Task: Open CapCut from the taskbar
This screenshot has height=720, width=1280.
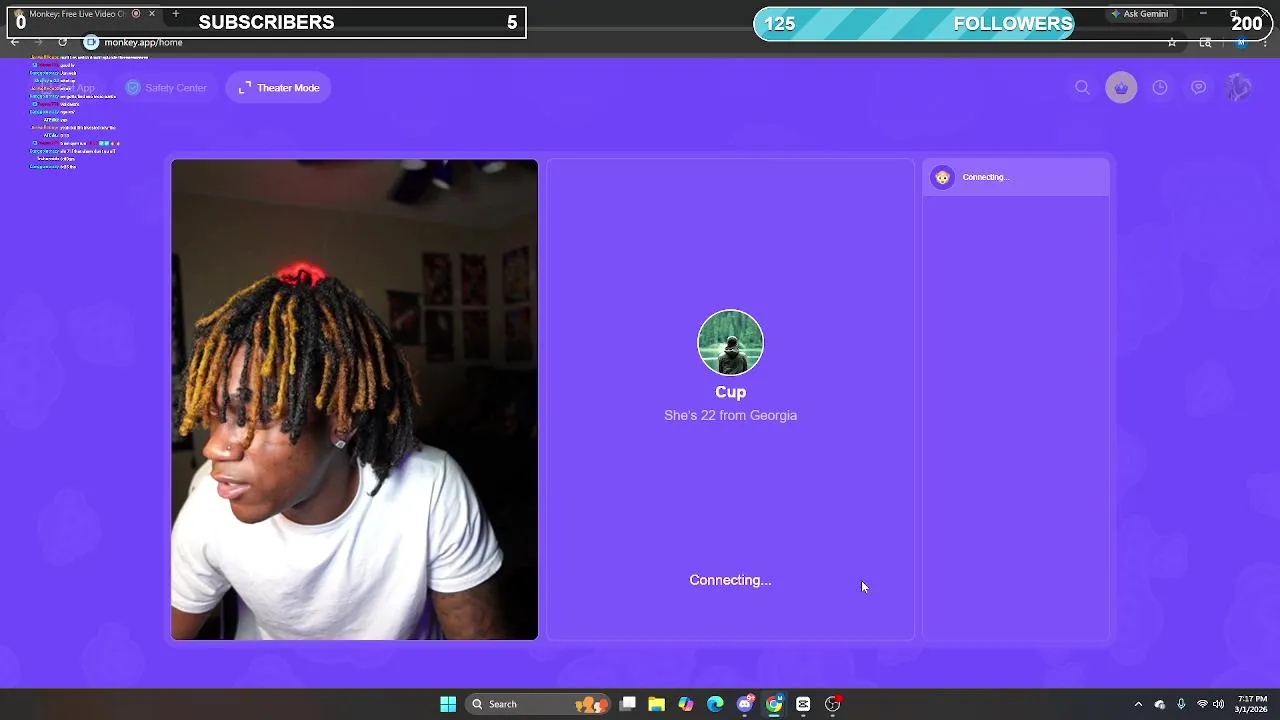Action: (803, 704)
